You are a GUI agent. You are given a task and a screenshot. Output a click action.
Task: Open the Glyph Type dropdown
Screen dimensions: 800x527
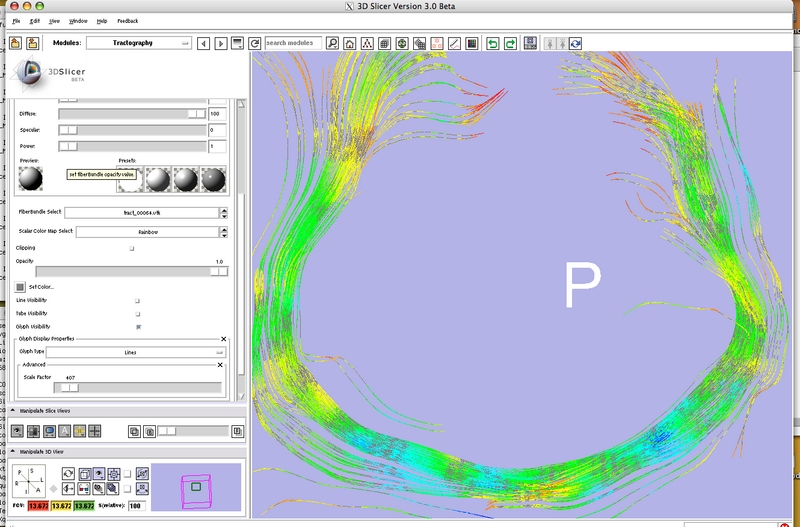click(x=135, y=352)
